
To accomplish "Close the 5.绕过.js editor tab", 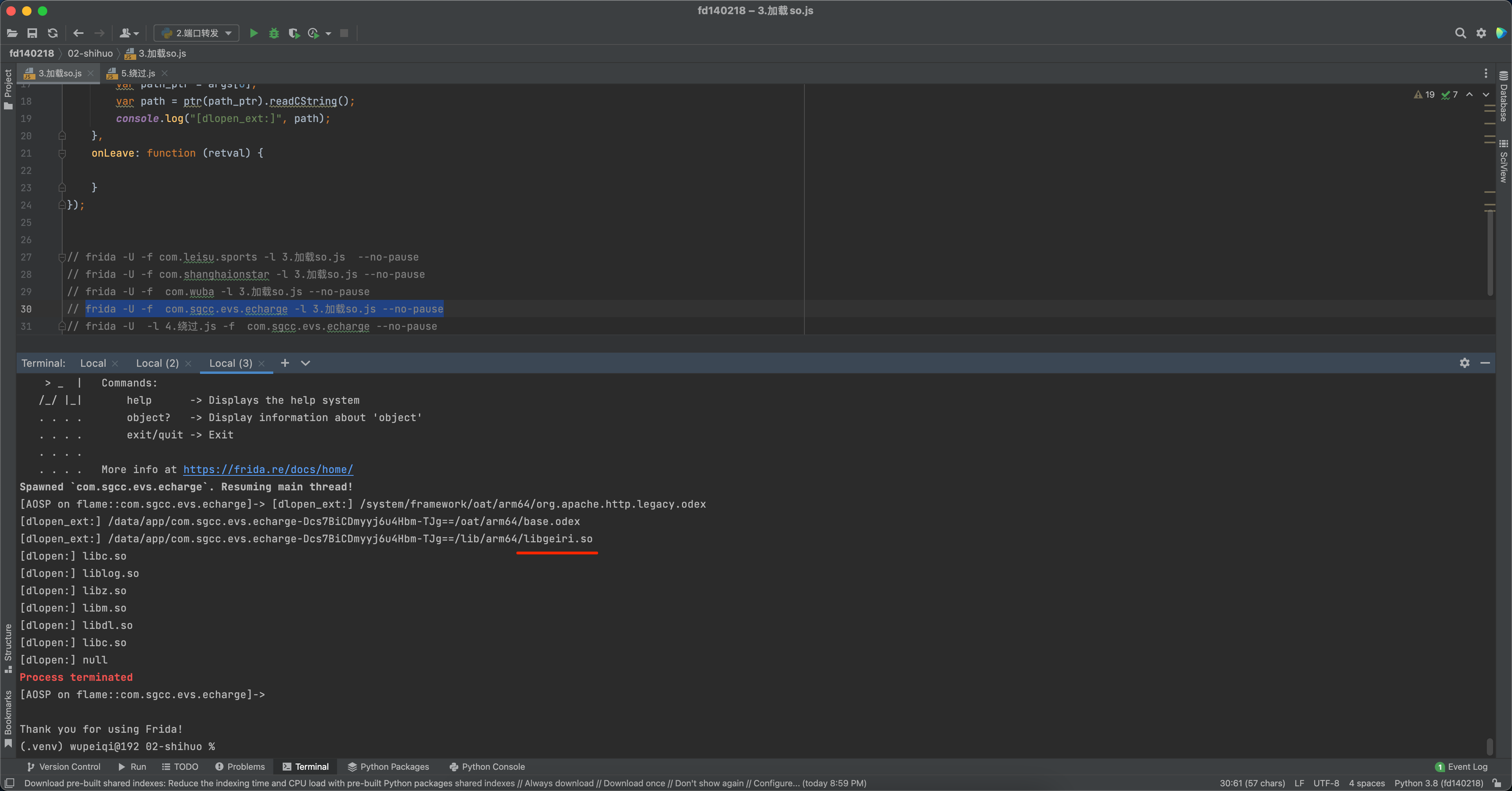I will click(164, 73).
